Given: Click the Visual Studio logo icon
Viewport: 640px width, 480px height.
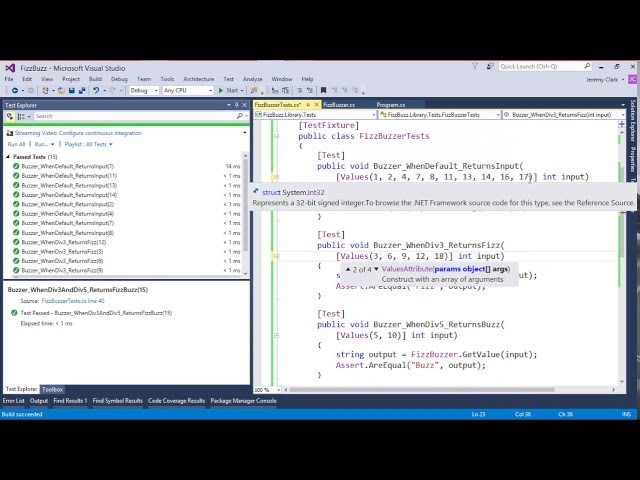Looking at the screenshot, I should (10, 68).
